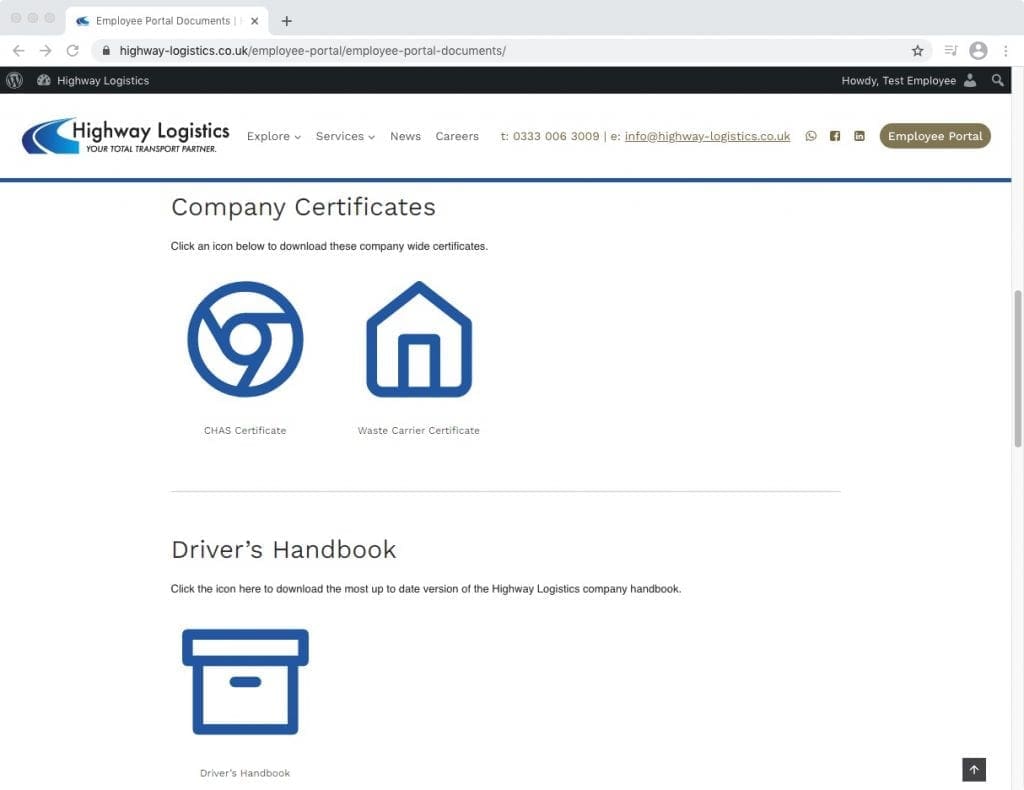Open the Careers menu item

pos(457,136)
